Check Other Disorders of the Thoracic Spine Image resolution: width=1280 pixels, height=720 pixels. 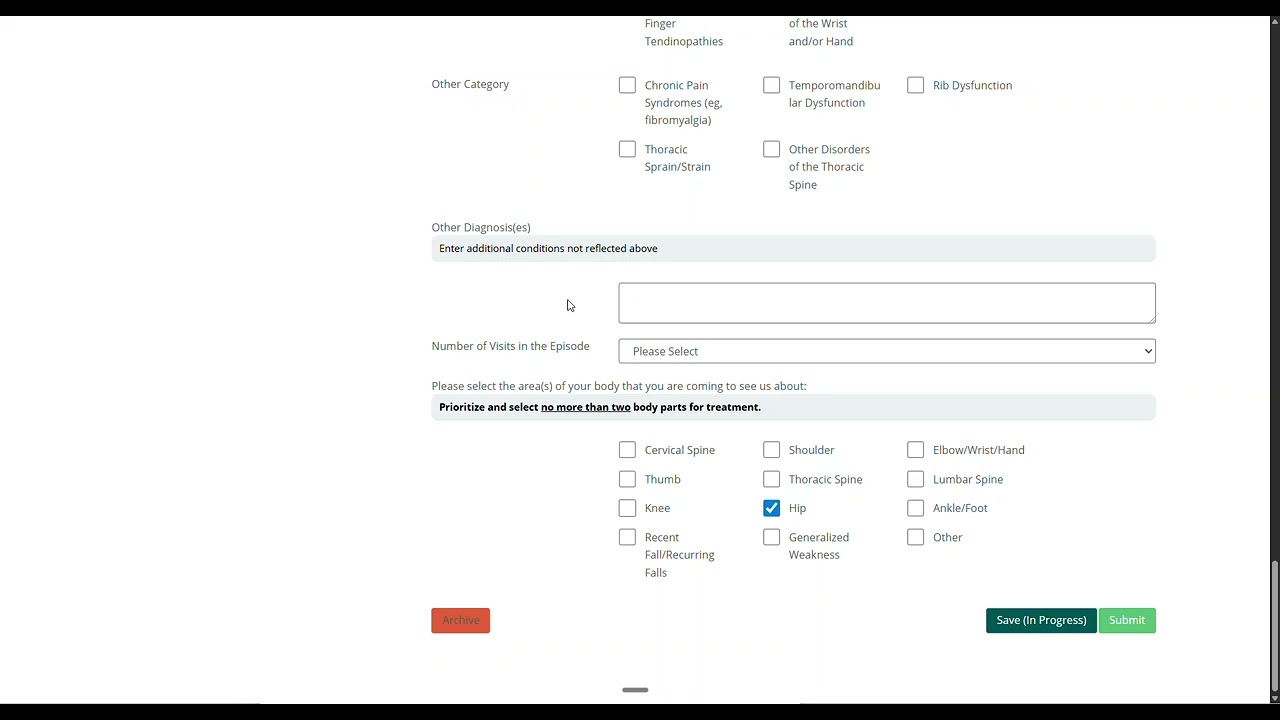[x=771, y=149]
